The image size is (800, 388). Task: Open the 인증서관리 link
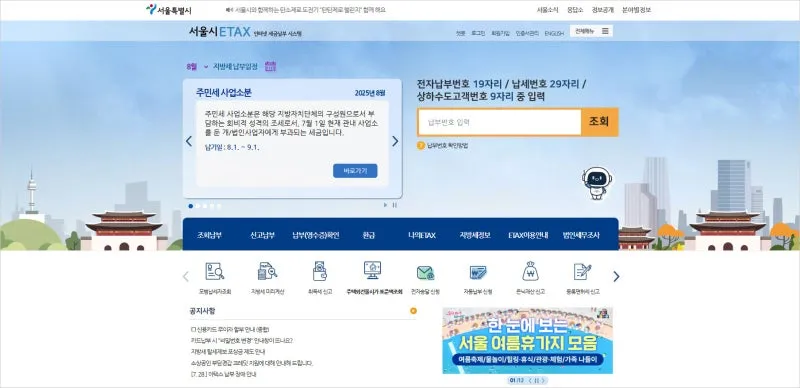[527, 33]
